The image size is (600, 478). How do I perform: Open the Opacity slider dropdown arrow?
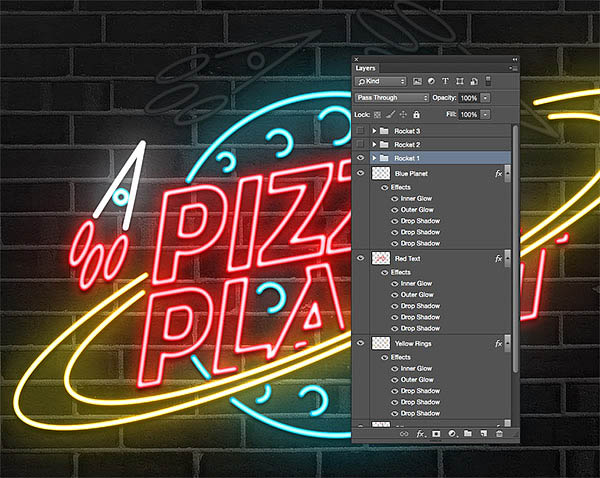point(486,98)
